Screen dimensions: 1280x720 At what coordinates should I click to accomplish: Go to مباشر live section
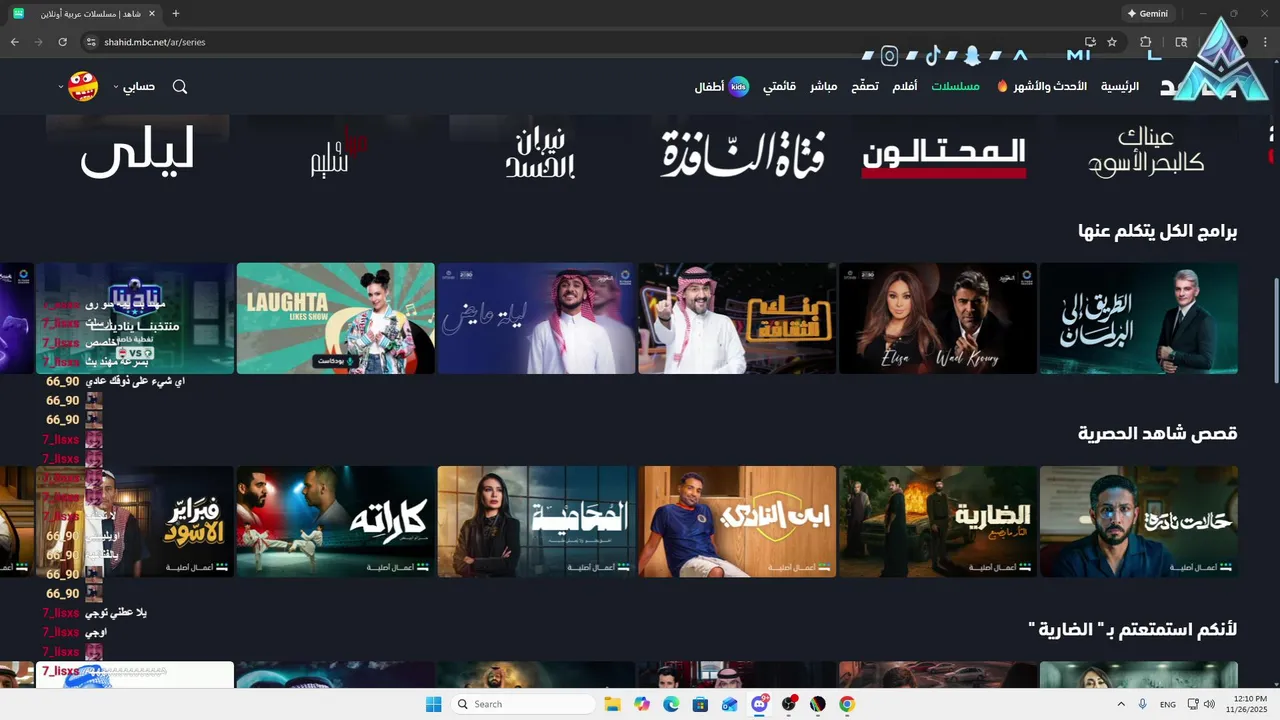(x=824, y=87)
